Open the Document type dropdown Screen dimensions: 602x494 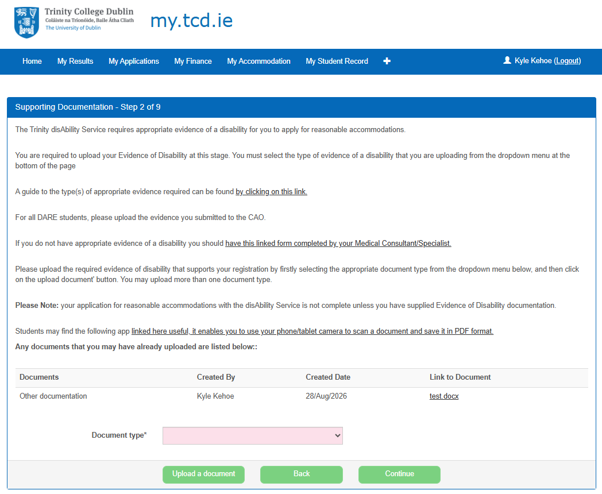252,436
